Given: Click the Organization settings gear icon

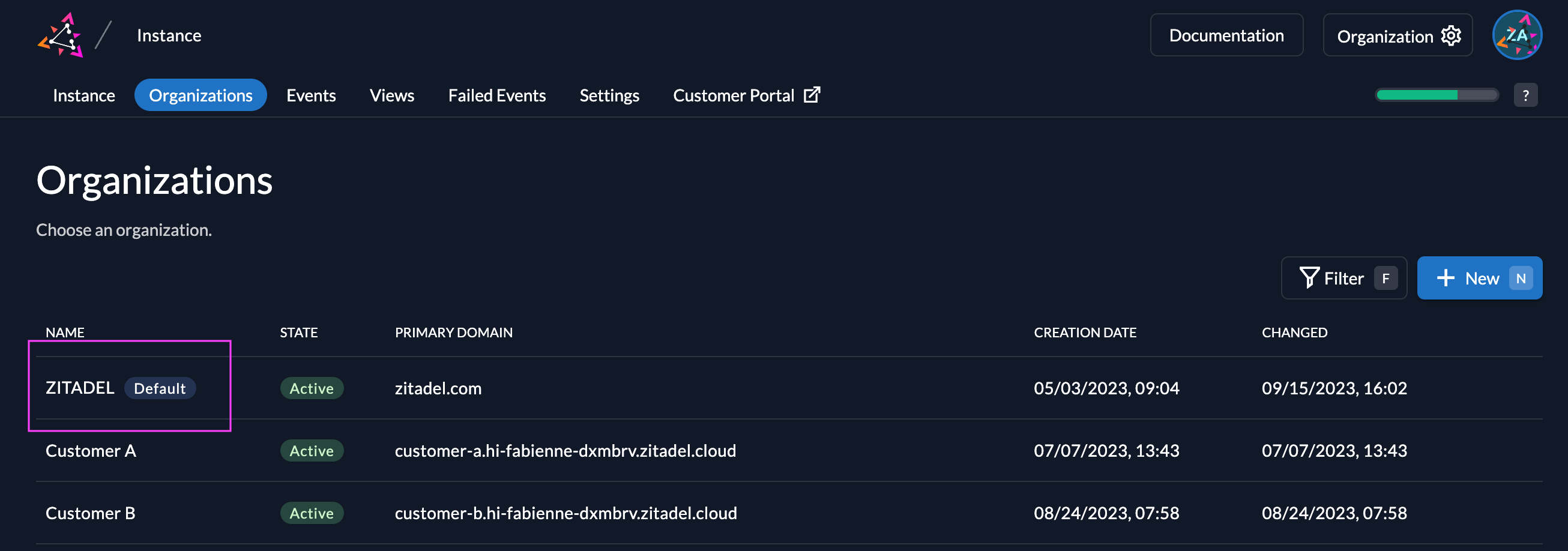Looking at the screenshot, I should pos(1450,36).
